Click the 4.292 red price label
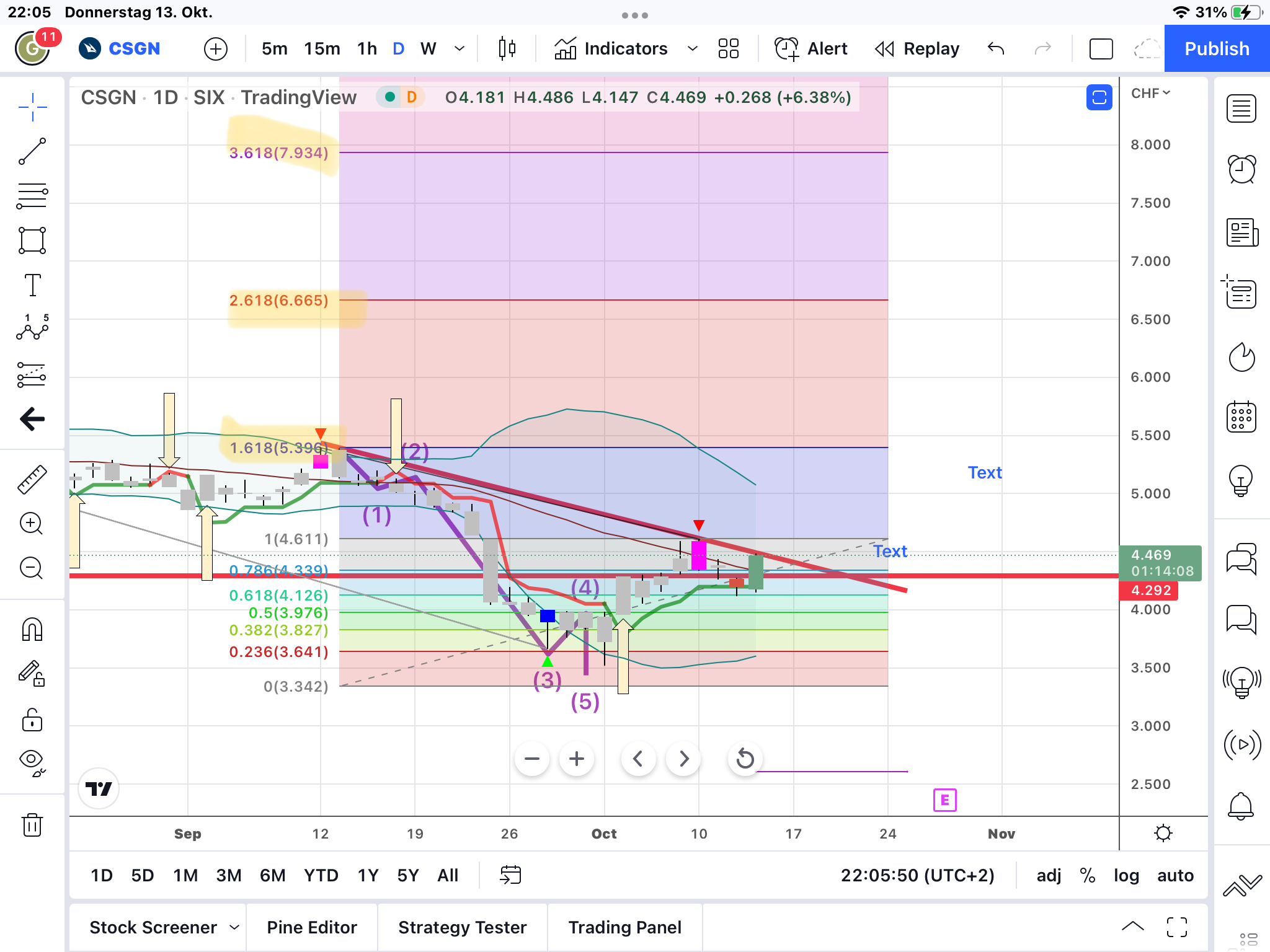The width and height of the screenshot is (1270, 952). (1149, 590)
